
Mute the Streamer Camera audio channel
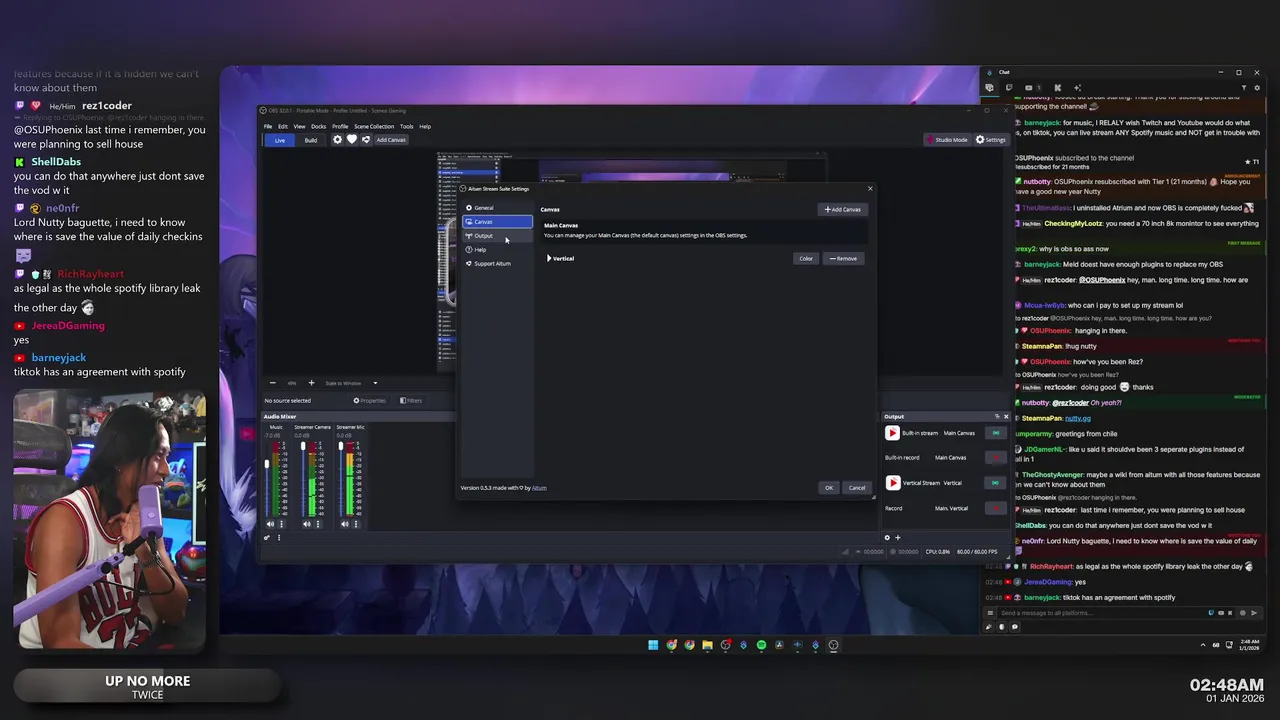pyautogui.click(x=307, y=524)
